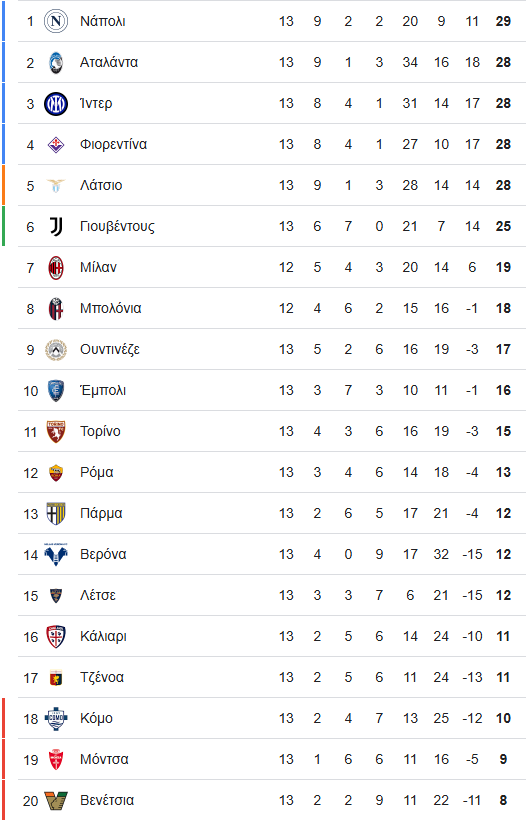The height and width of the screenshot is (827, 526).
Task: Click the Fiorentina purple crest
Action: click(x=55, y=145)
